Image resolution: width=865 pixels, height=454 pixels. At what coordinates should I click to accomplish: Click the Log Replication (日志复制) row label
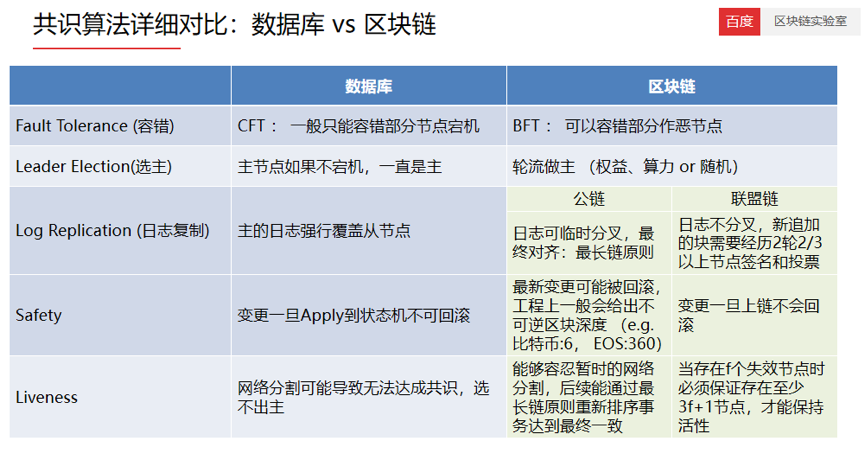tap(120, 231)
